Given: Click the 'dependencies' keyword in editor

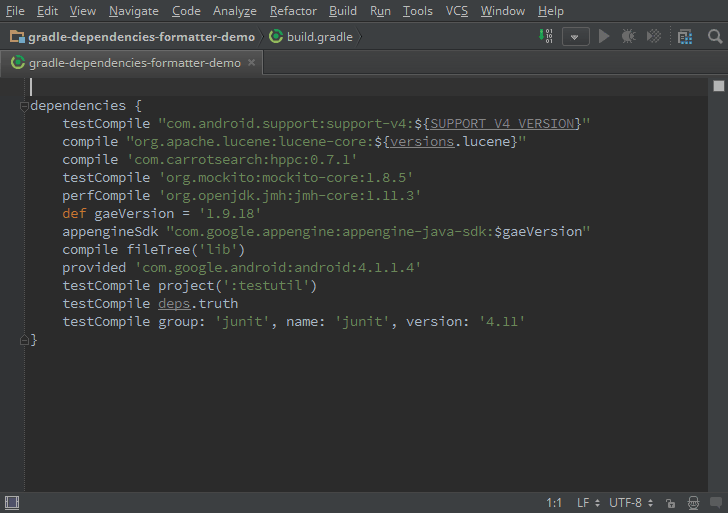Looking at the screenshot, I should click(78, 106).
